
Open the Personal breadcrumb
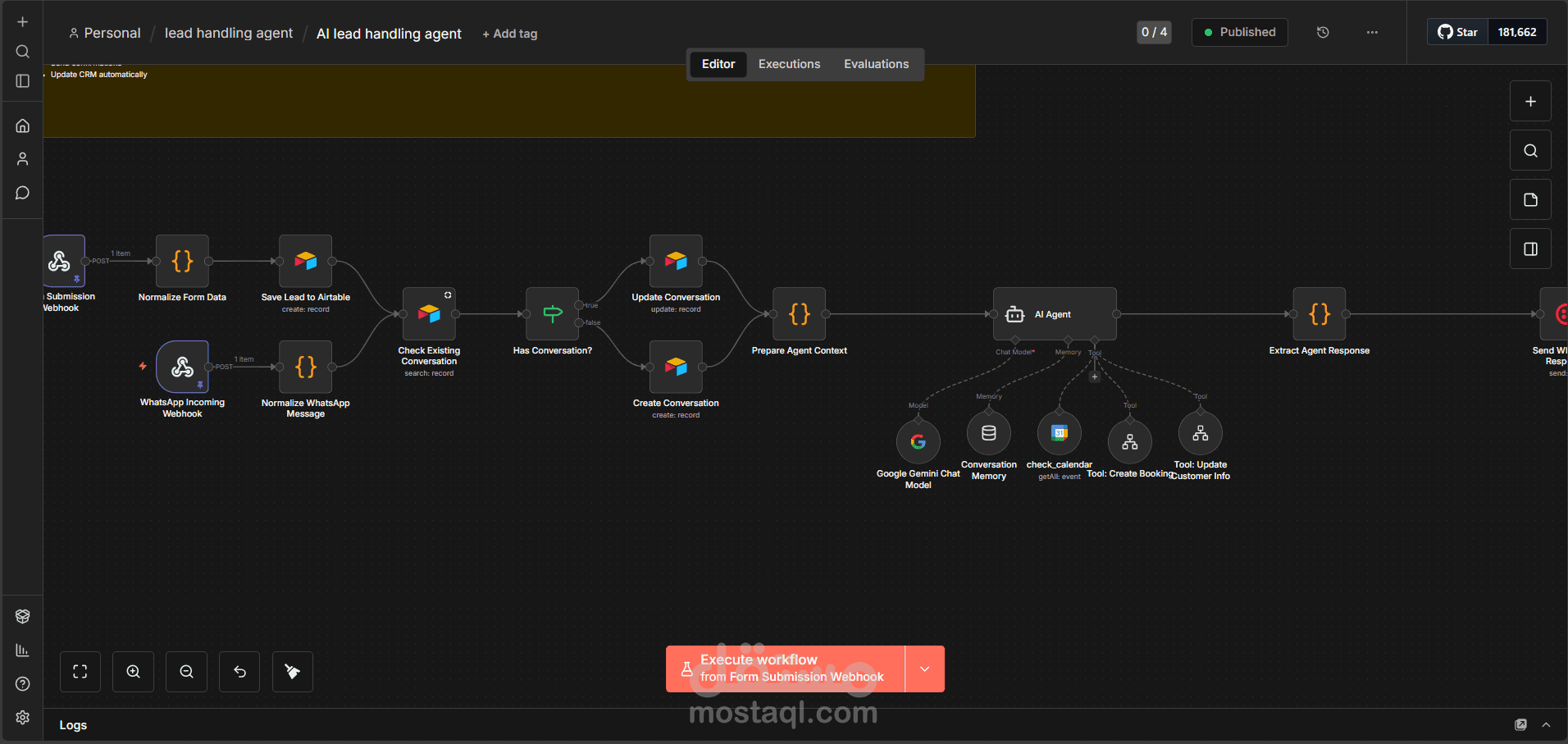[x=105, y=33]
